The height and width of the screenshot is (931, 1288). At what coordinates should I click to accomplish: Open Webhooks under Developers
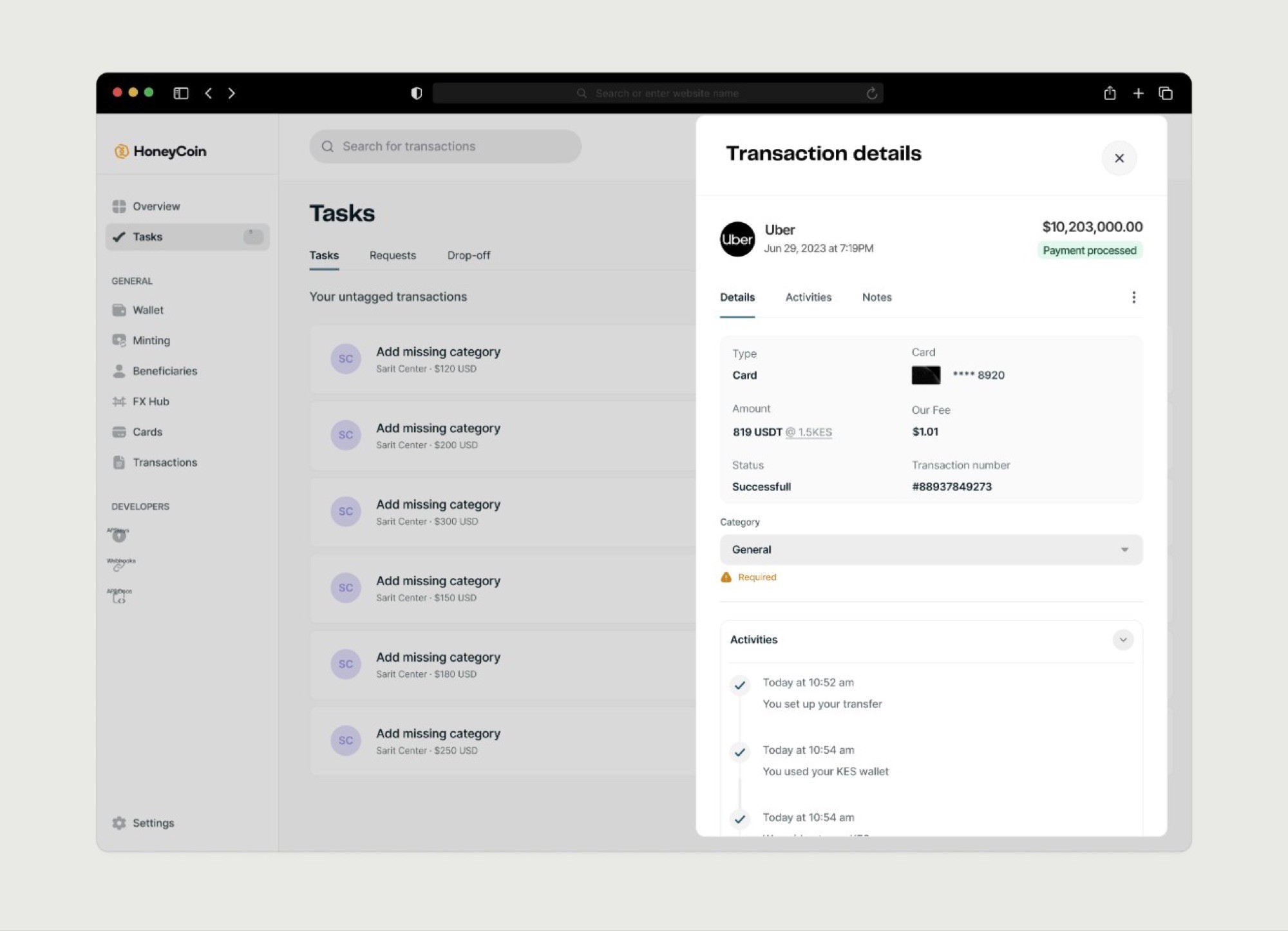pos(120,564)
